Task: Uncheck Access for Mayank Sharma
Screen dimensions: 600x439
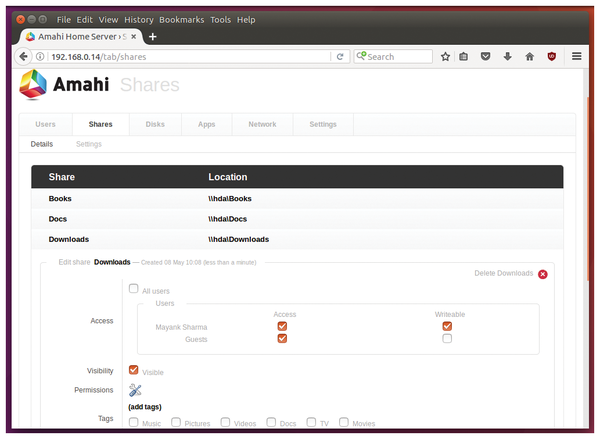Action: [282, 326]
